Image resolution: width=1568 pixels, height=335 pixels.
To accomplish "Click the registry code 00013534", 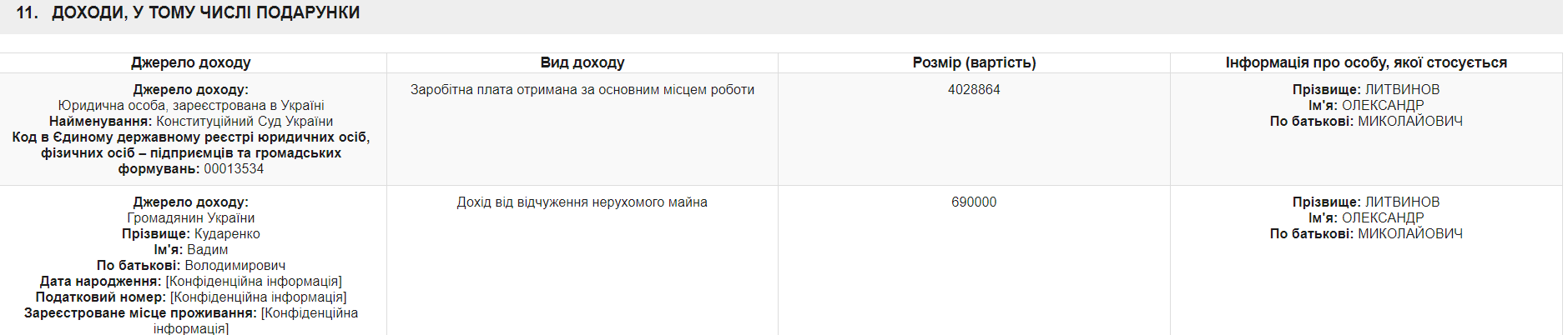I will tap(234, 169).
